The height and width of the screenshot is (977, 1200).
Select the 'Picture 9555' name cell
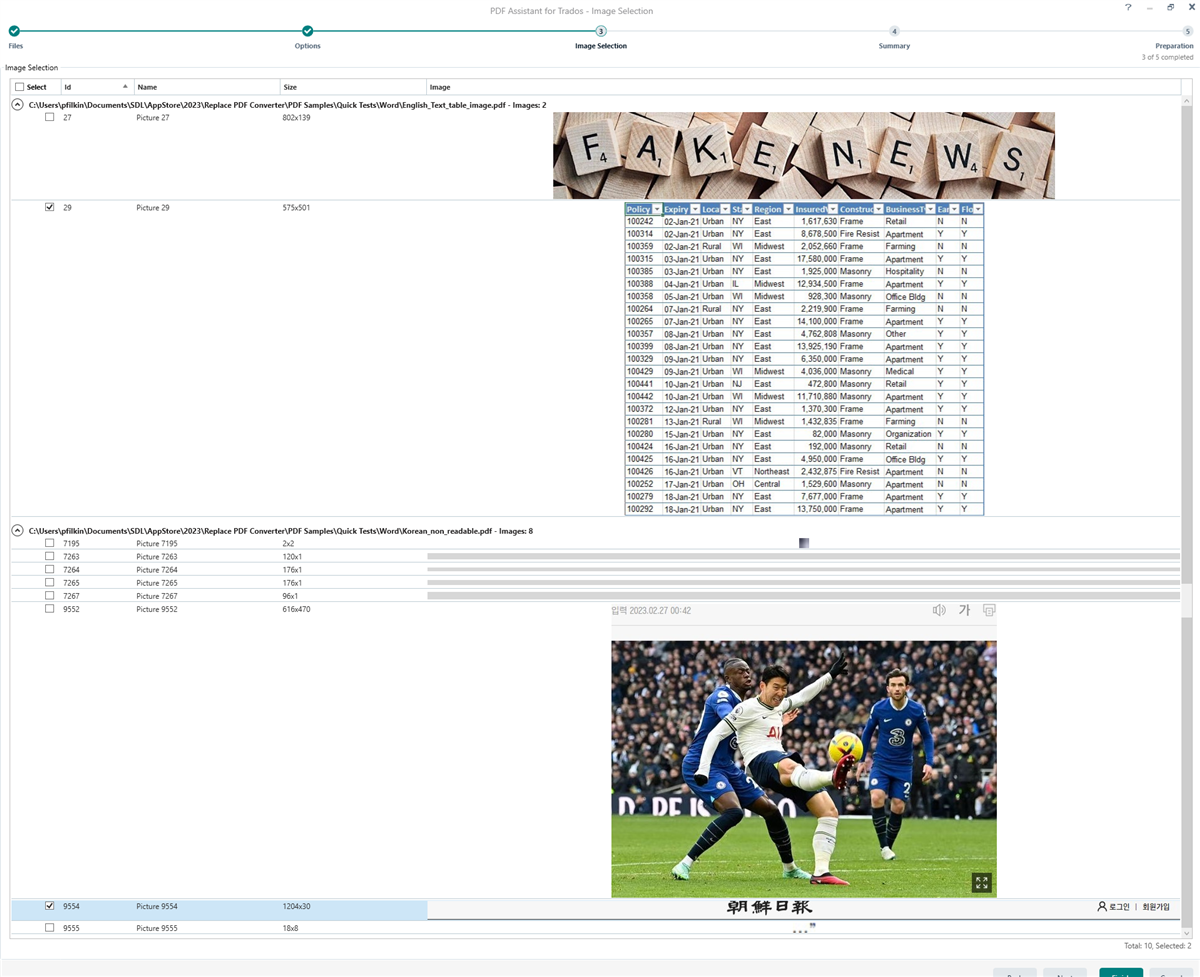[x=157, y=929]
